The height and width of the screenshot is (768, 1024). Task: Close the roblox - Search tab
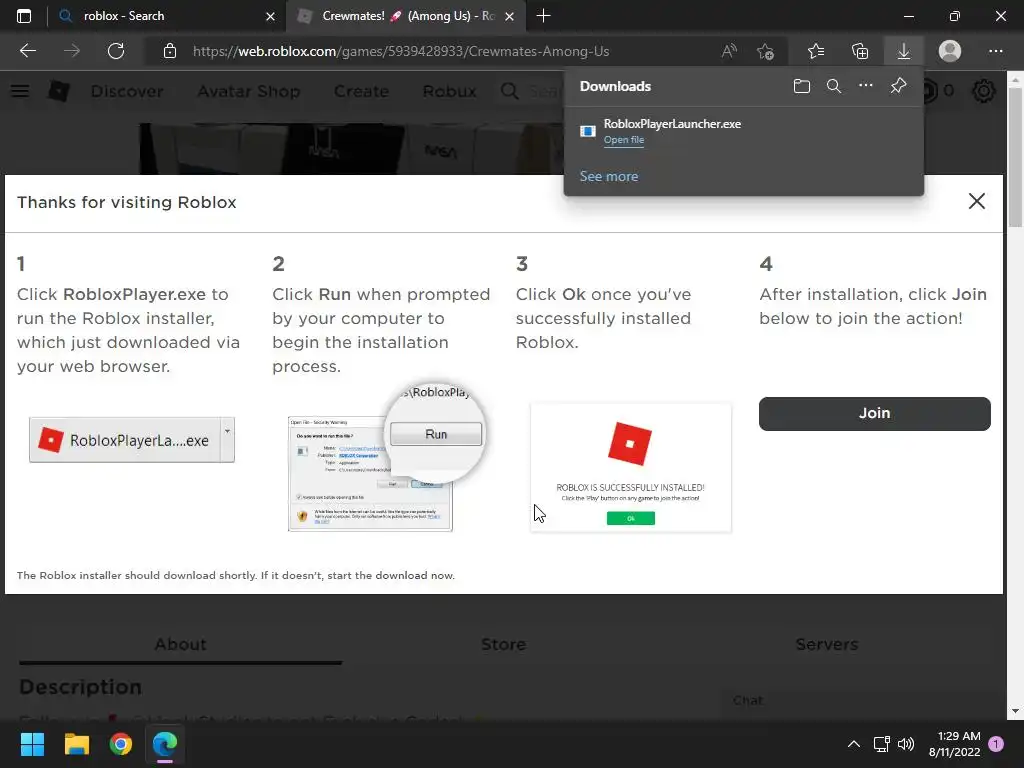270,16
